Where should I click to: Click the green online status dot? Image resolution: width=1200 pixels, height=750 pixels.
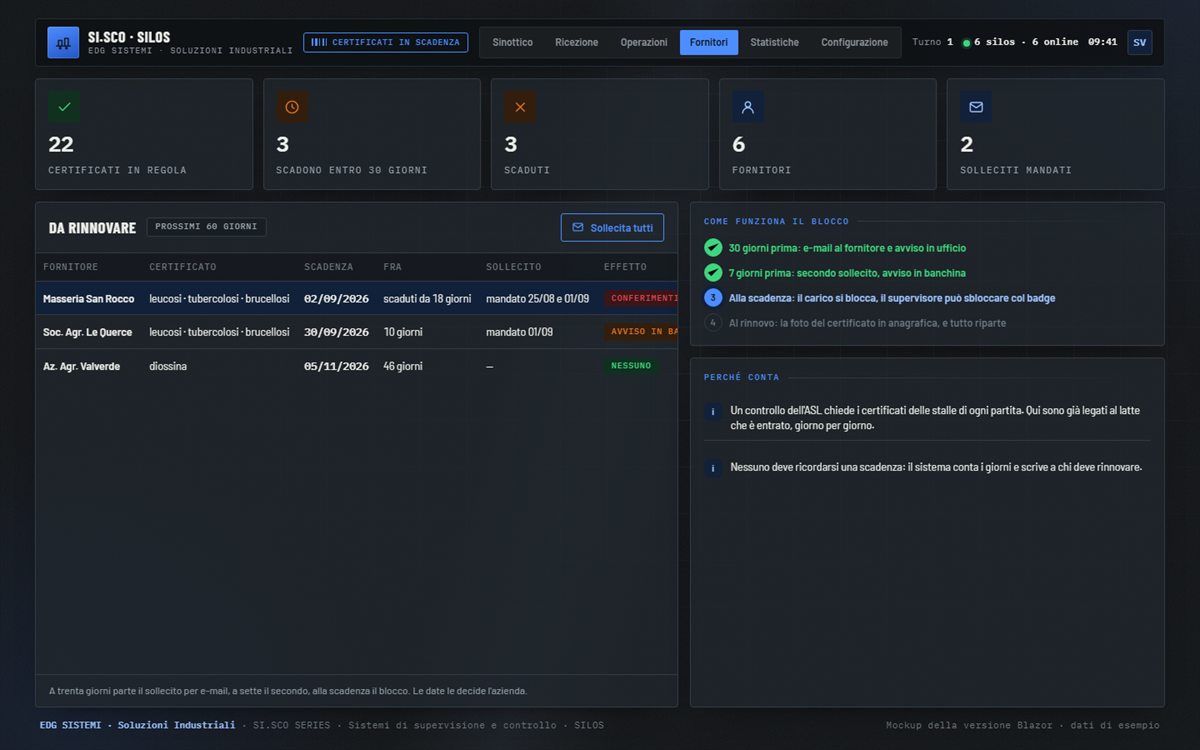(x=966, y=43)
